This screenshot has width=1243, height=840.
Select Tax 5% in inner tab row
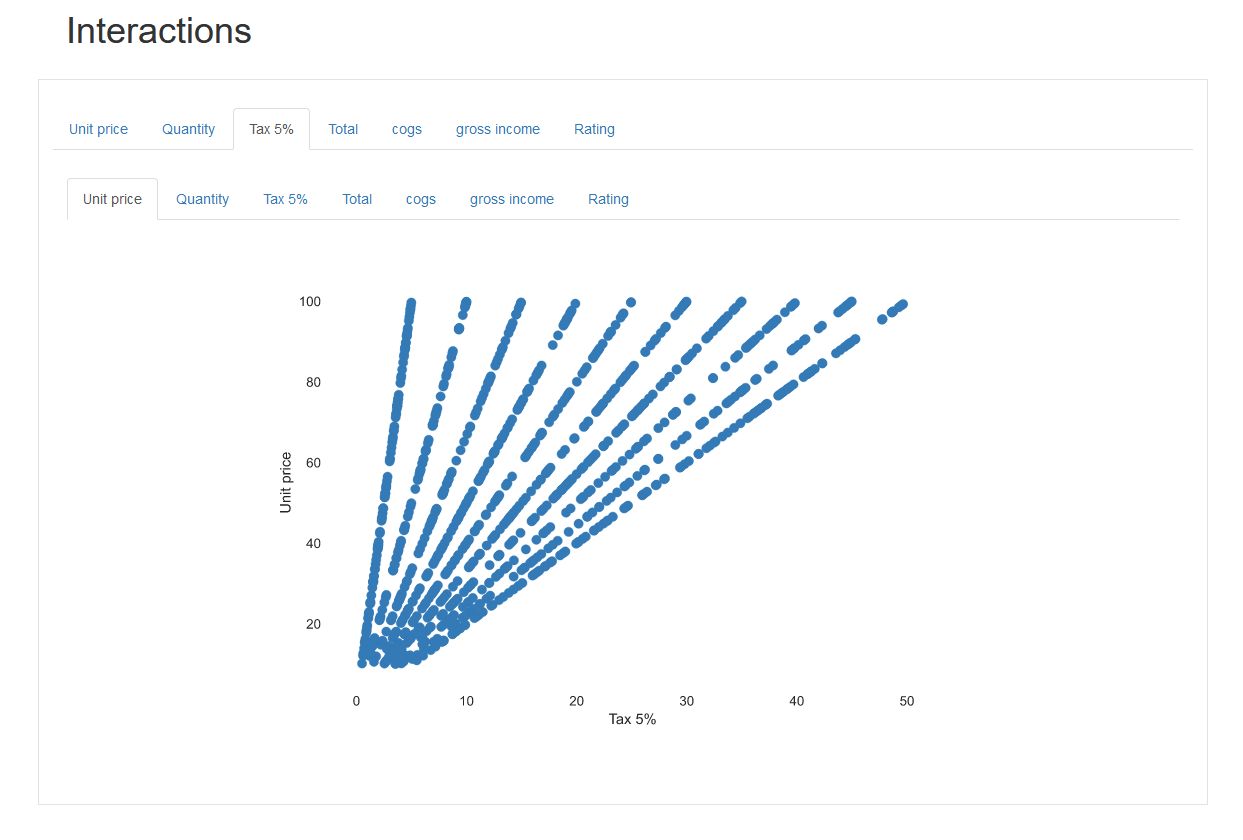285,199
